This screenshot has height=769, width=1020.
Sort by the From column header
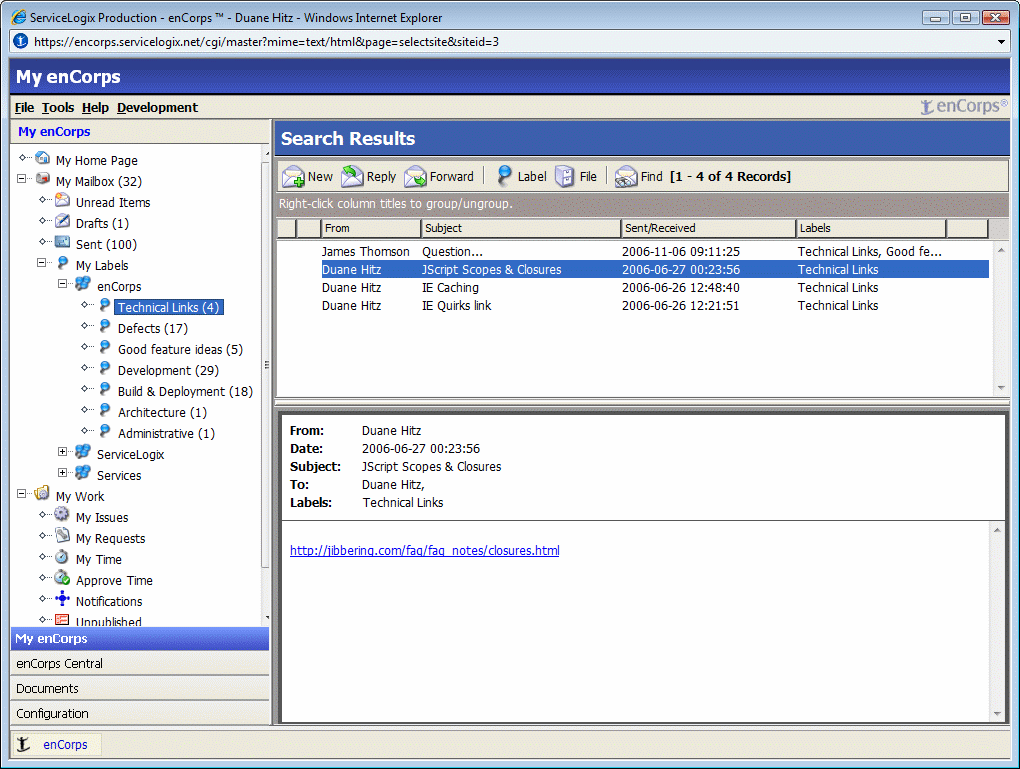coord(371,228)
